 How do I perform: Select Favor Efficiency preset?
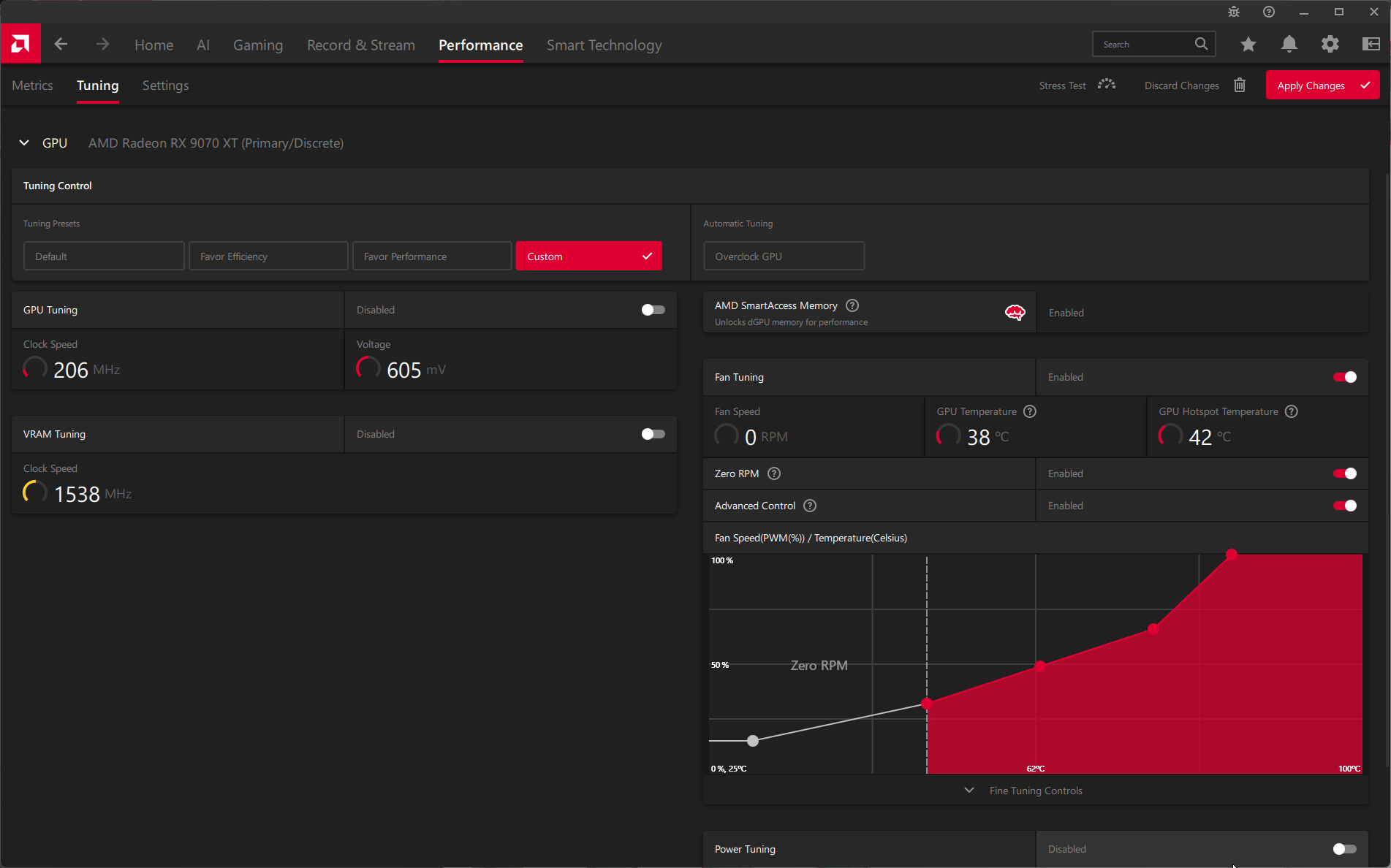point(268,256)
